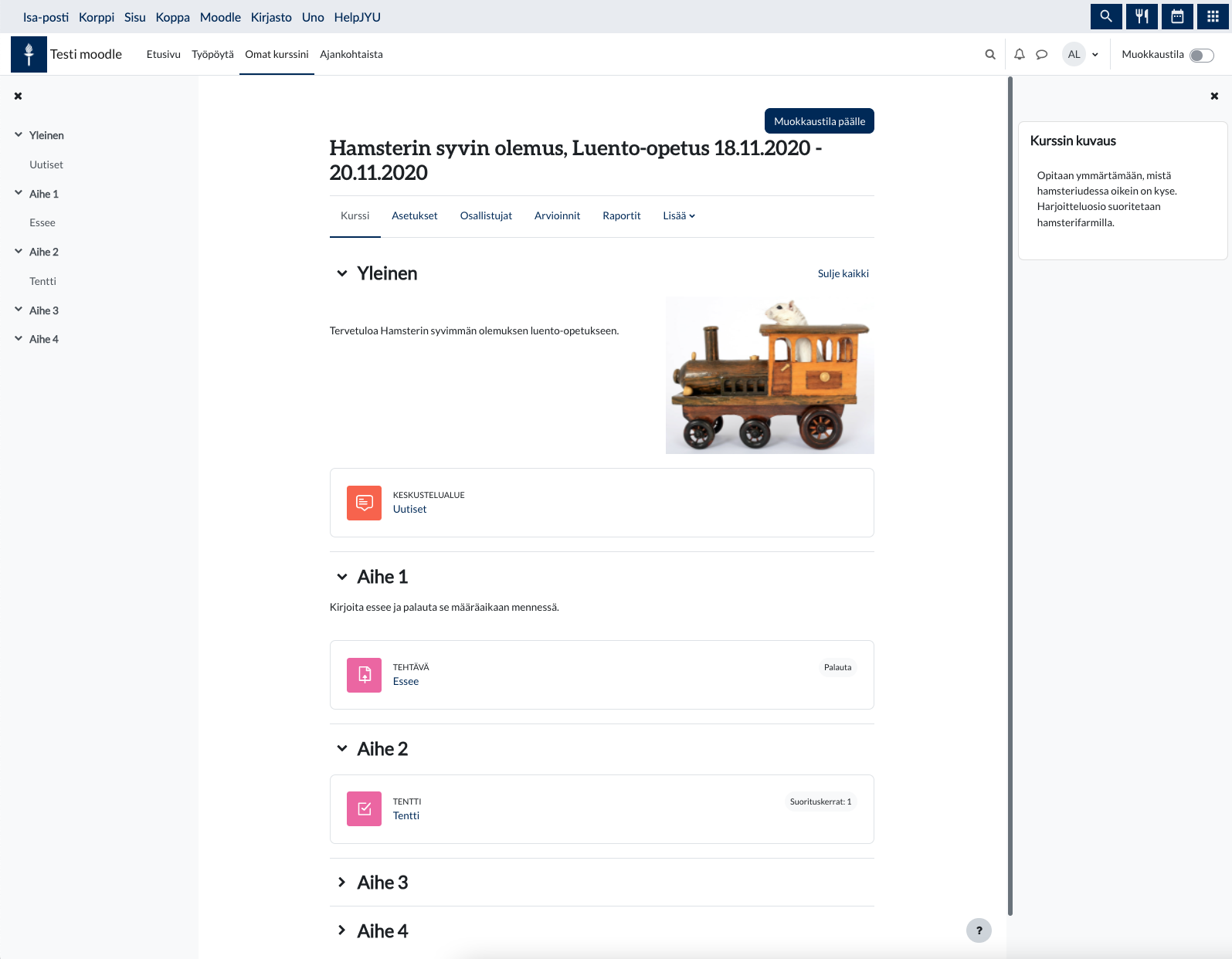Open the Osallistujat tab
The image size is (1232, 959).
pyautogui.click(x=486, y=215)
